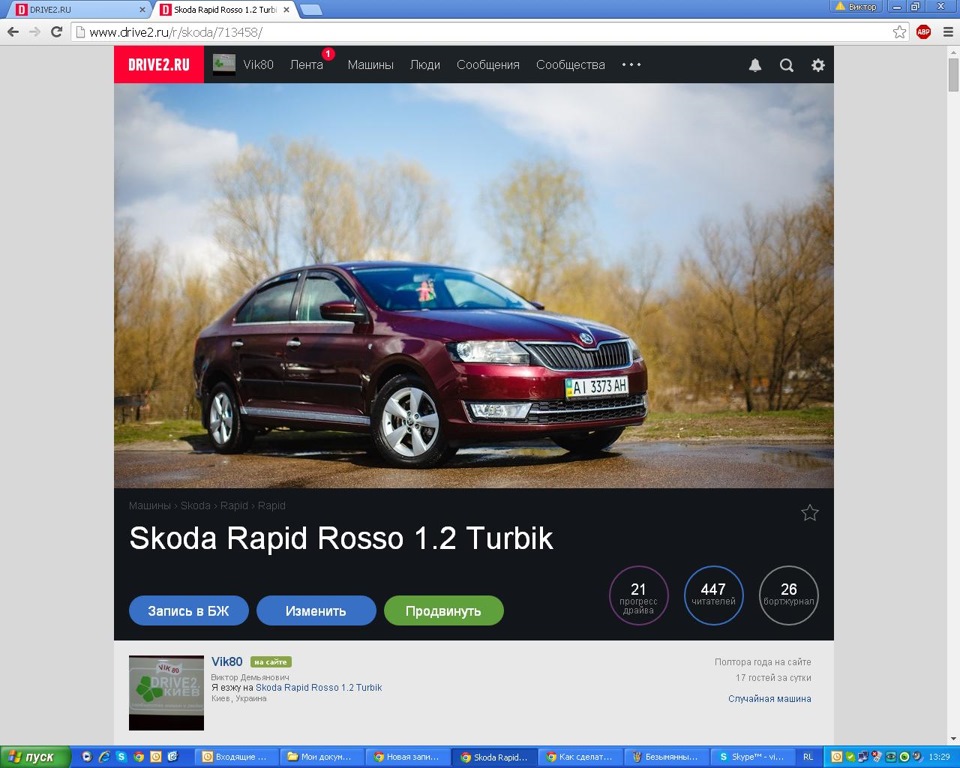
Task: Open the Vik80 profile link
Action: click(227, 661)
